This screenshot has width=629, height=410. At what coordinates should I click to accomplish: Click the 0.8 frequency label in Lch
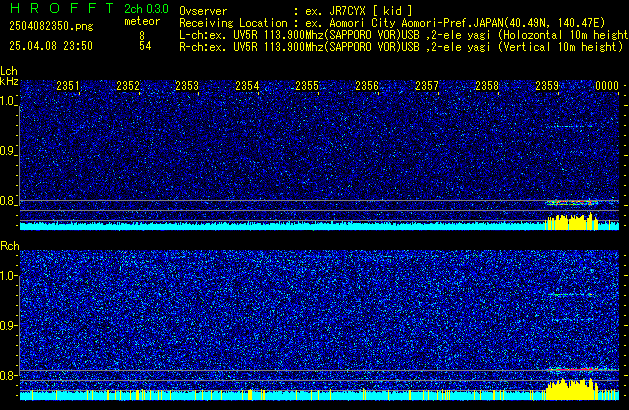click(8, 201)
